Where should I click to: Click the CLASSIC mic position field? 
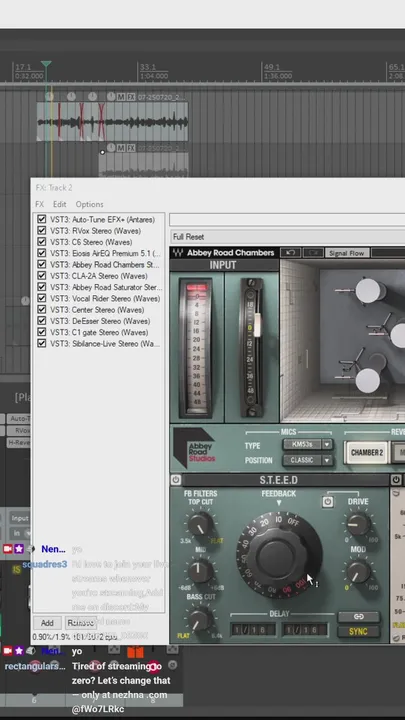[x=302, y=460]
